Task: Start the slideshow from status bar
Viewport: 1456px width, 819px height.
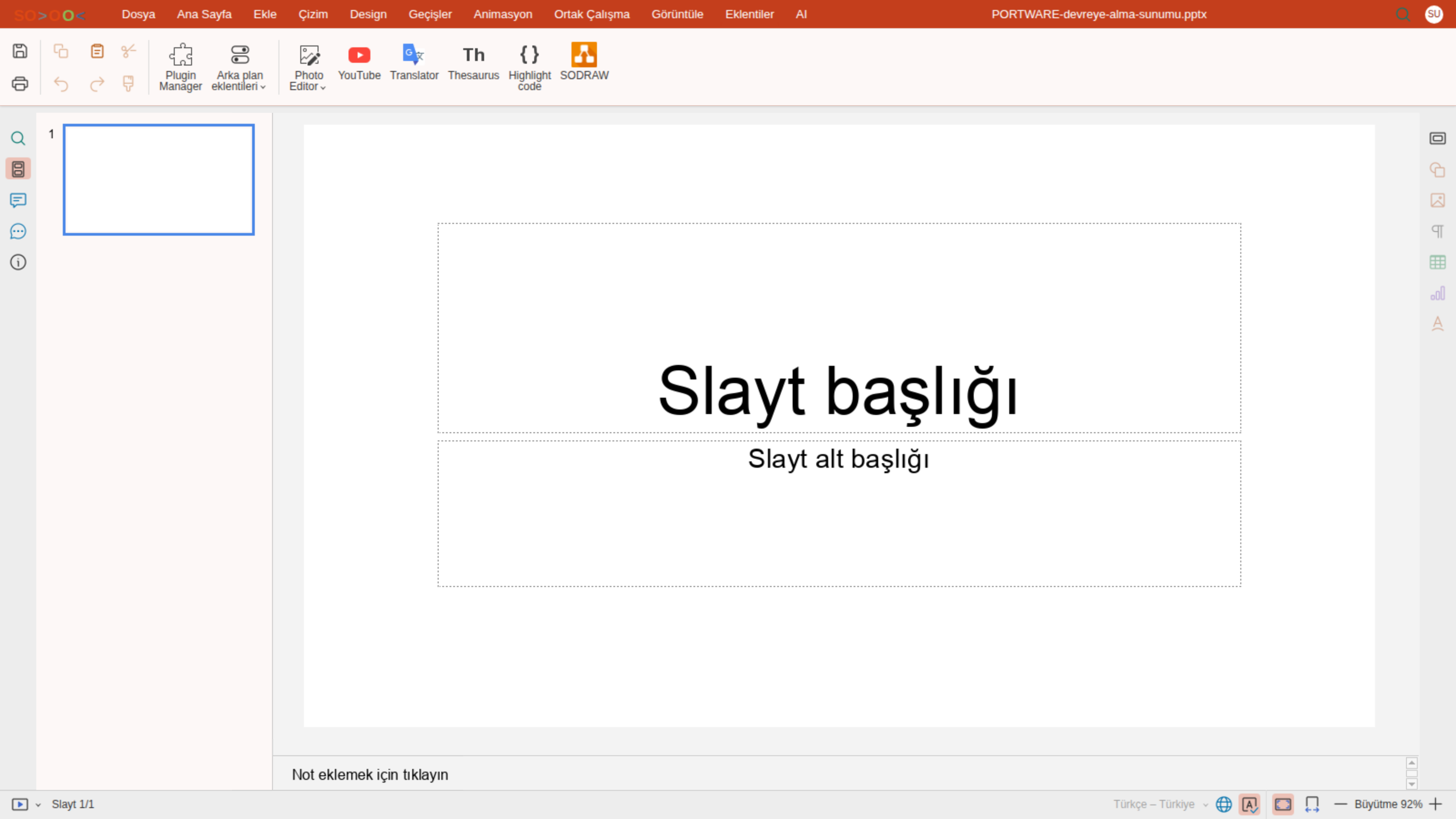Action: (20, 804)
